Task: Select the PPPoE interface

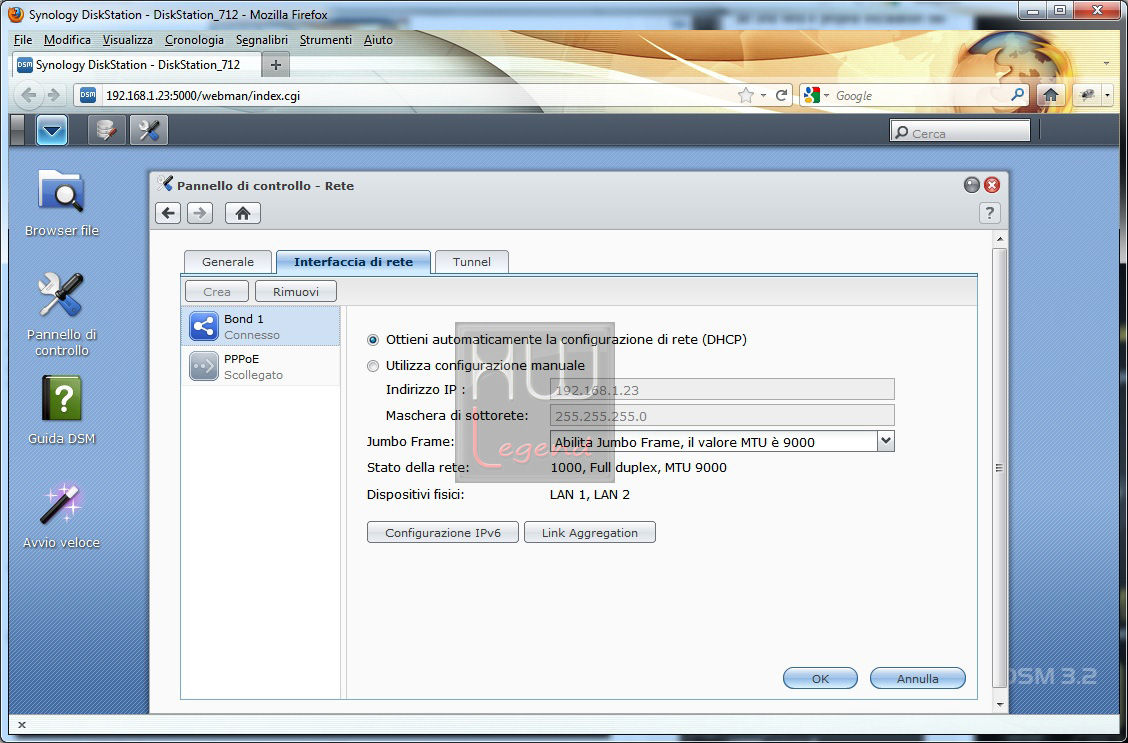Action: [x=260, y=366]
